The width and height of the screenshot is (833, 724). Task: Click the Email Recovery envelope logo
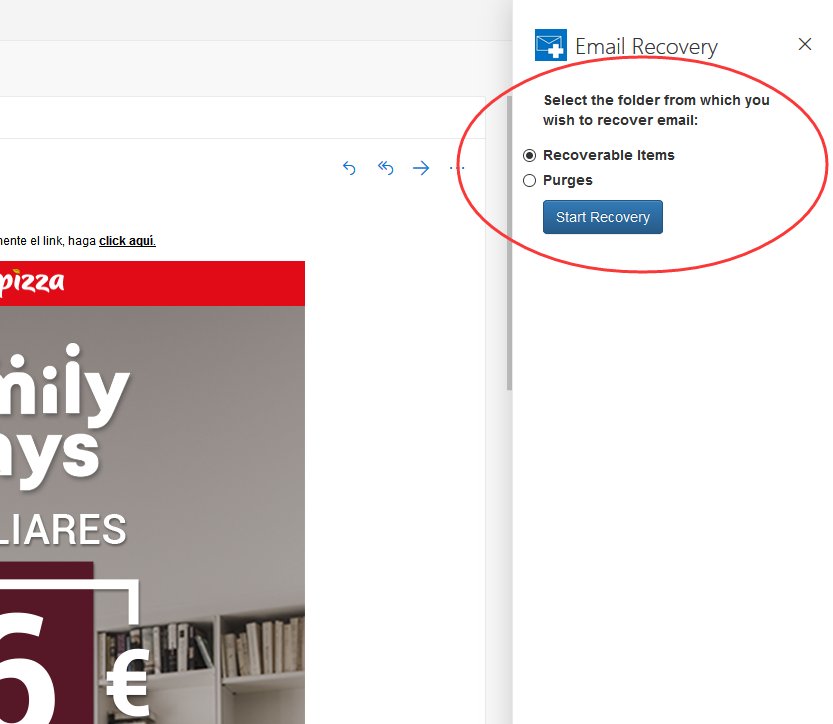551,45
